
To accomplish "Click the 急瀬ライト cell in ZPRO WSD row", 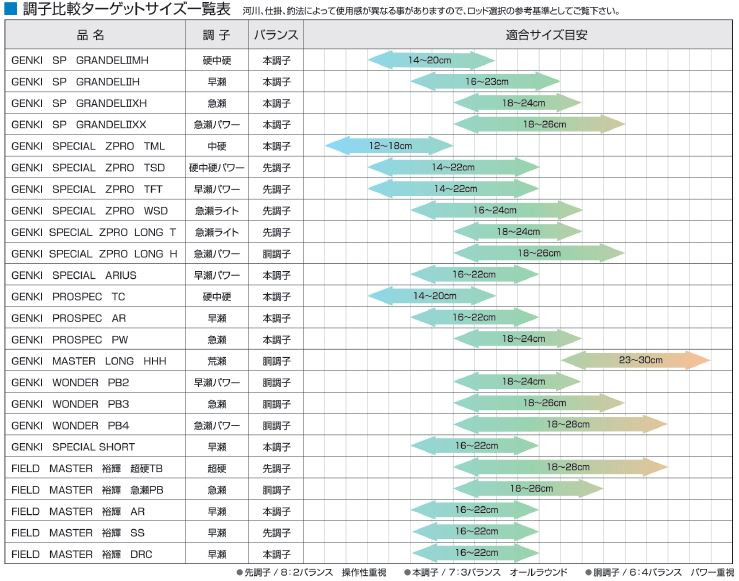I will pos(217,211).
